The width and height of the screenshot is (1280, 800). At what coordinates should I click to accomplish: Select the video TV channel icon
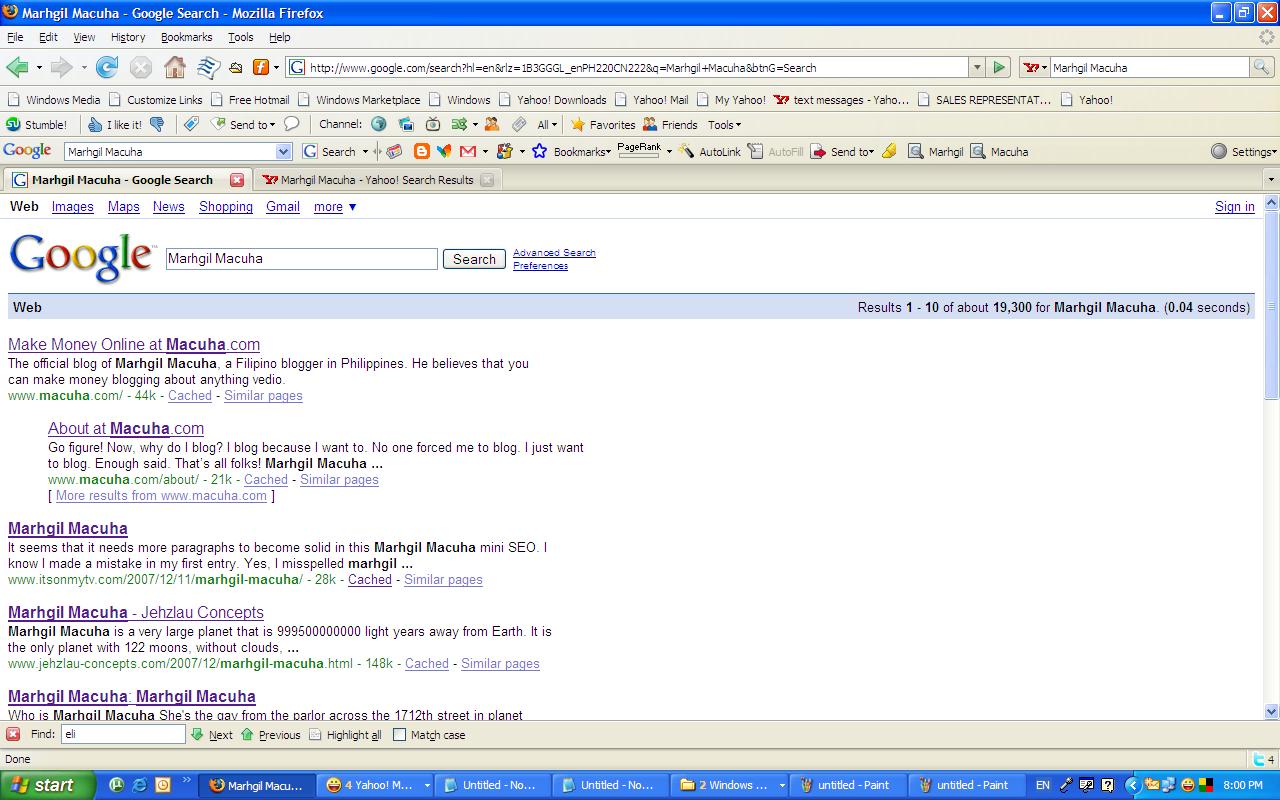point(433,124)
